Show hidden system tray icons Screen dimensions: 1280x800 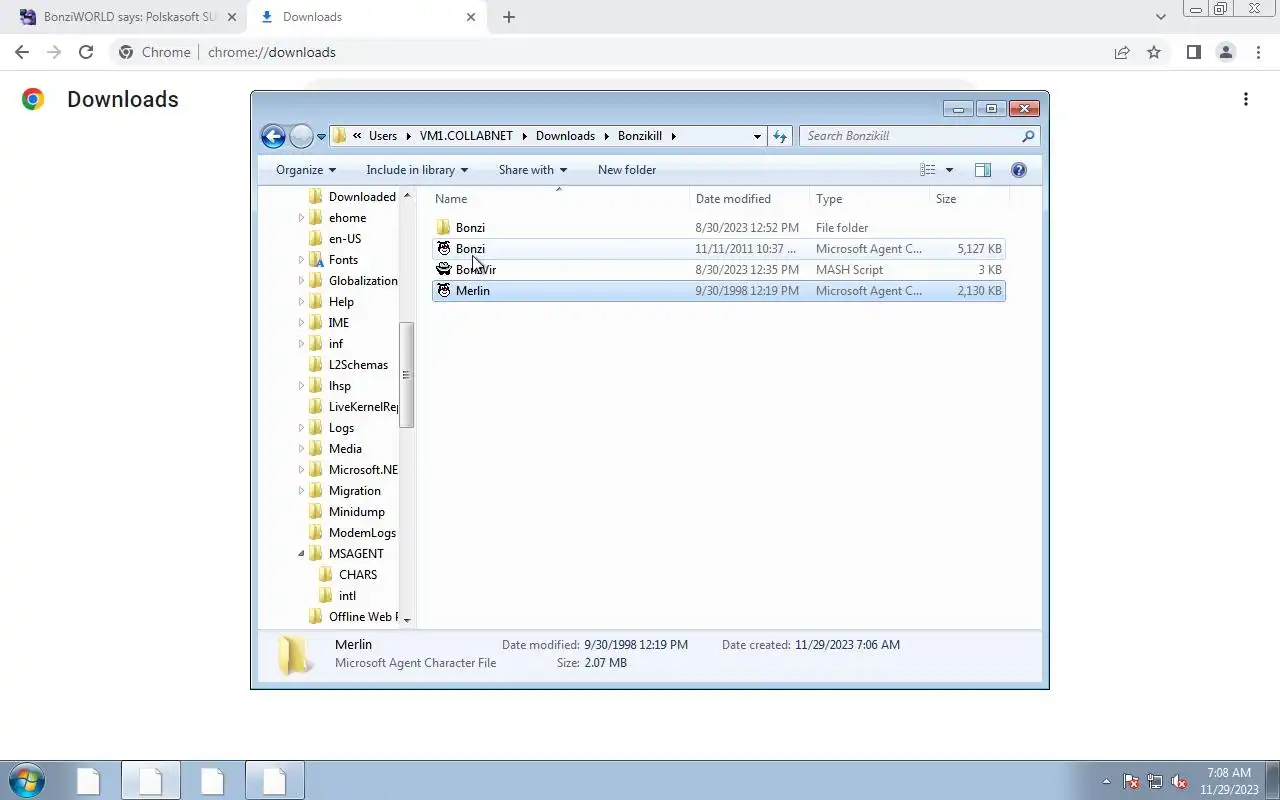pos(1106,781)
